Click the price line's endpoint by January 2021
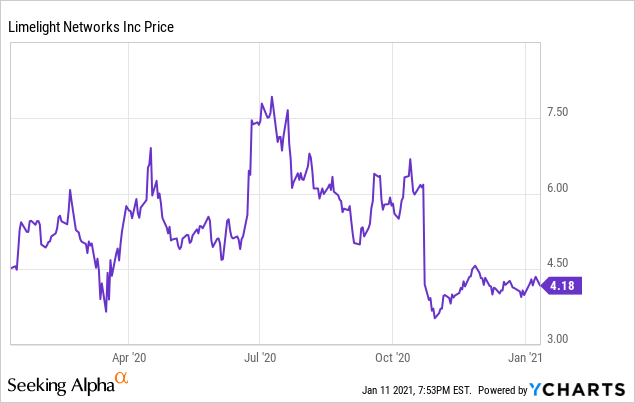Image resolution: width=635 pixels, height=403 pixels. pyautogui.click(x=540, y=284)
